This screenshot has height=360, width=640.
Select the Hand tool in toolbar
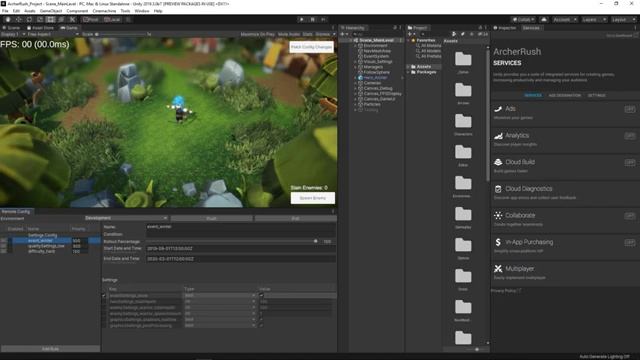(x=8, y=20)
